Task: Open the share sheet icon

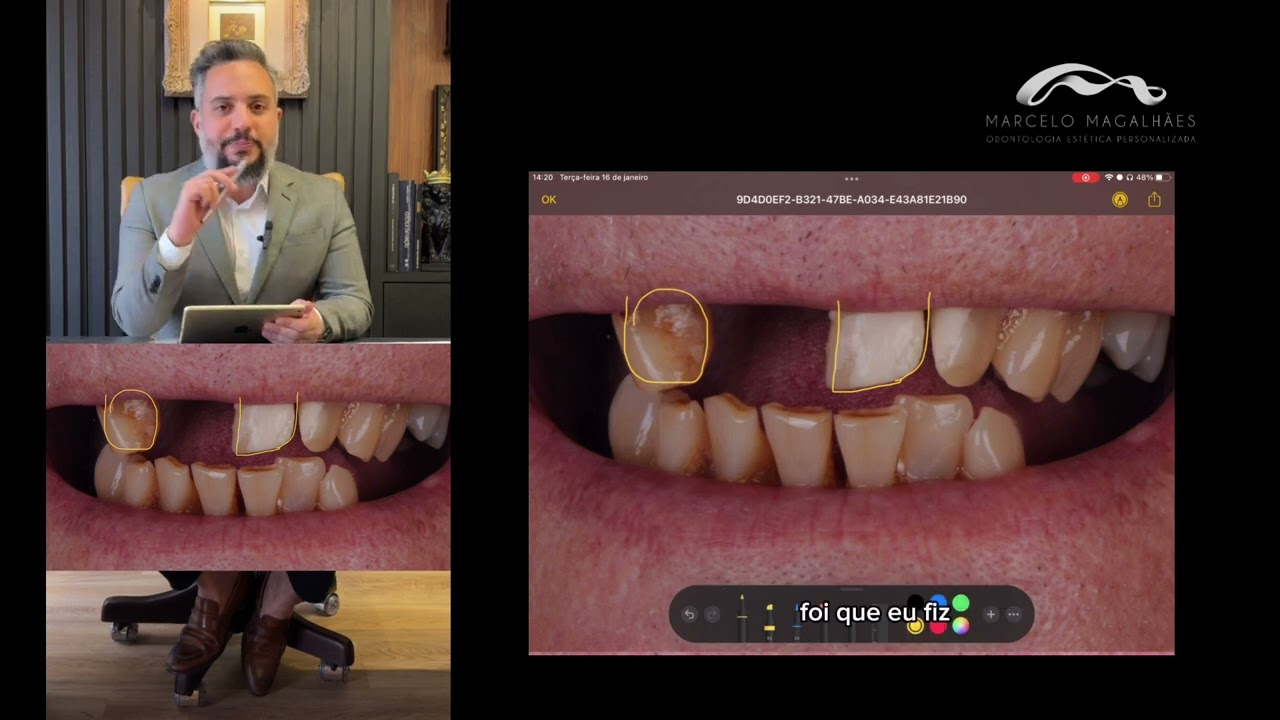Action: tap(1154, 200)
